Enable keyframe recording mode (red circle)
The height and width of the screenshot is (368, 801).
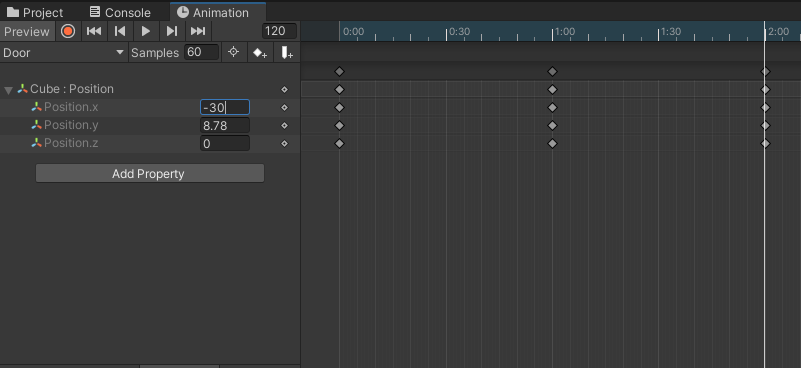[x=68, y=32]
